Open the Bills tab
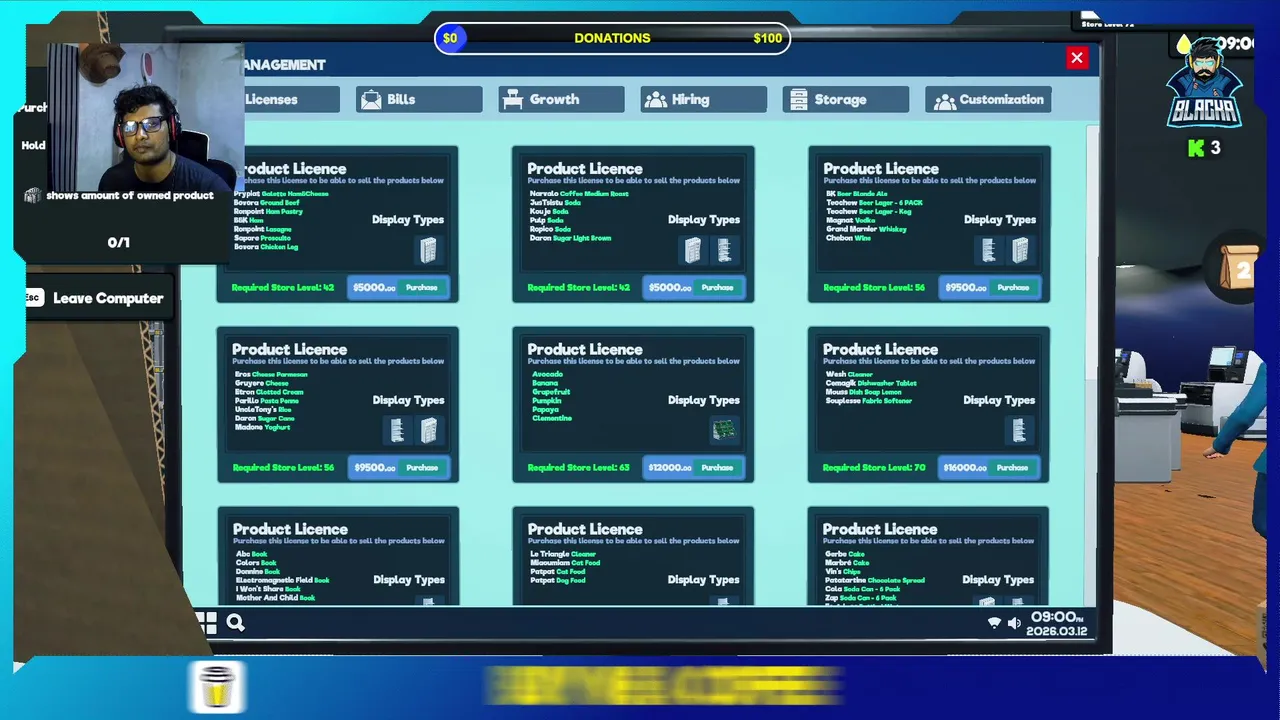The height and width of the screenshot is (720, 1280). [x=419, y=100]
